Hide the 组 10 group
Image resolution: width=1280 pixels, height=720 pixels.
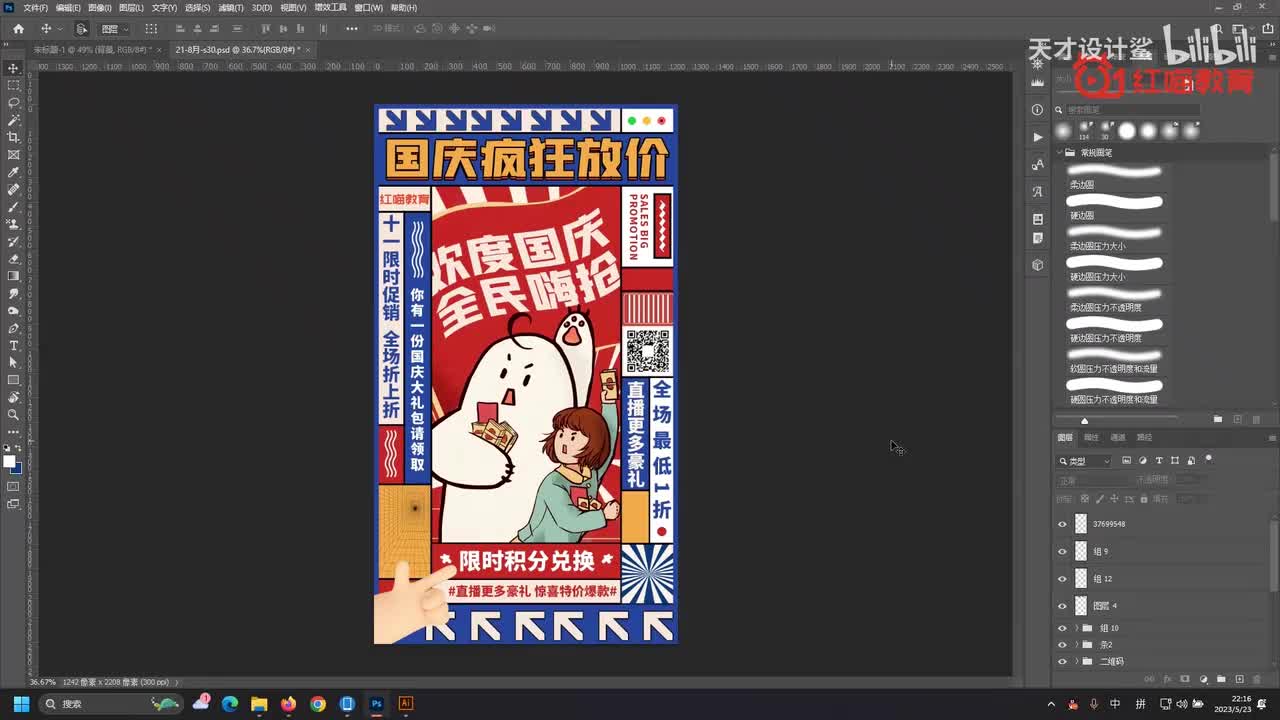pyautogui.click(x=1062, y=628)
